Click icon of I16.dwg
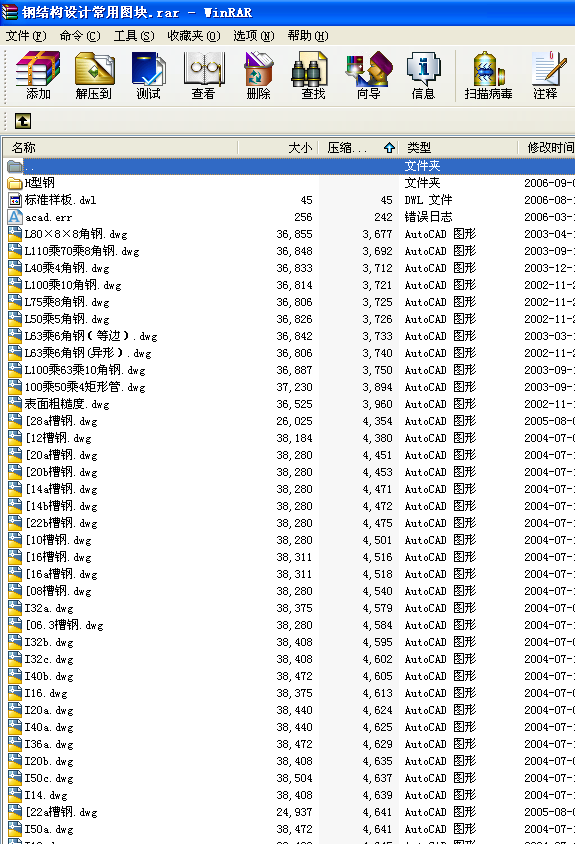 tap(15, 693)
